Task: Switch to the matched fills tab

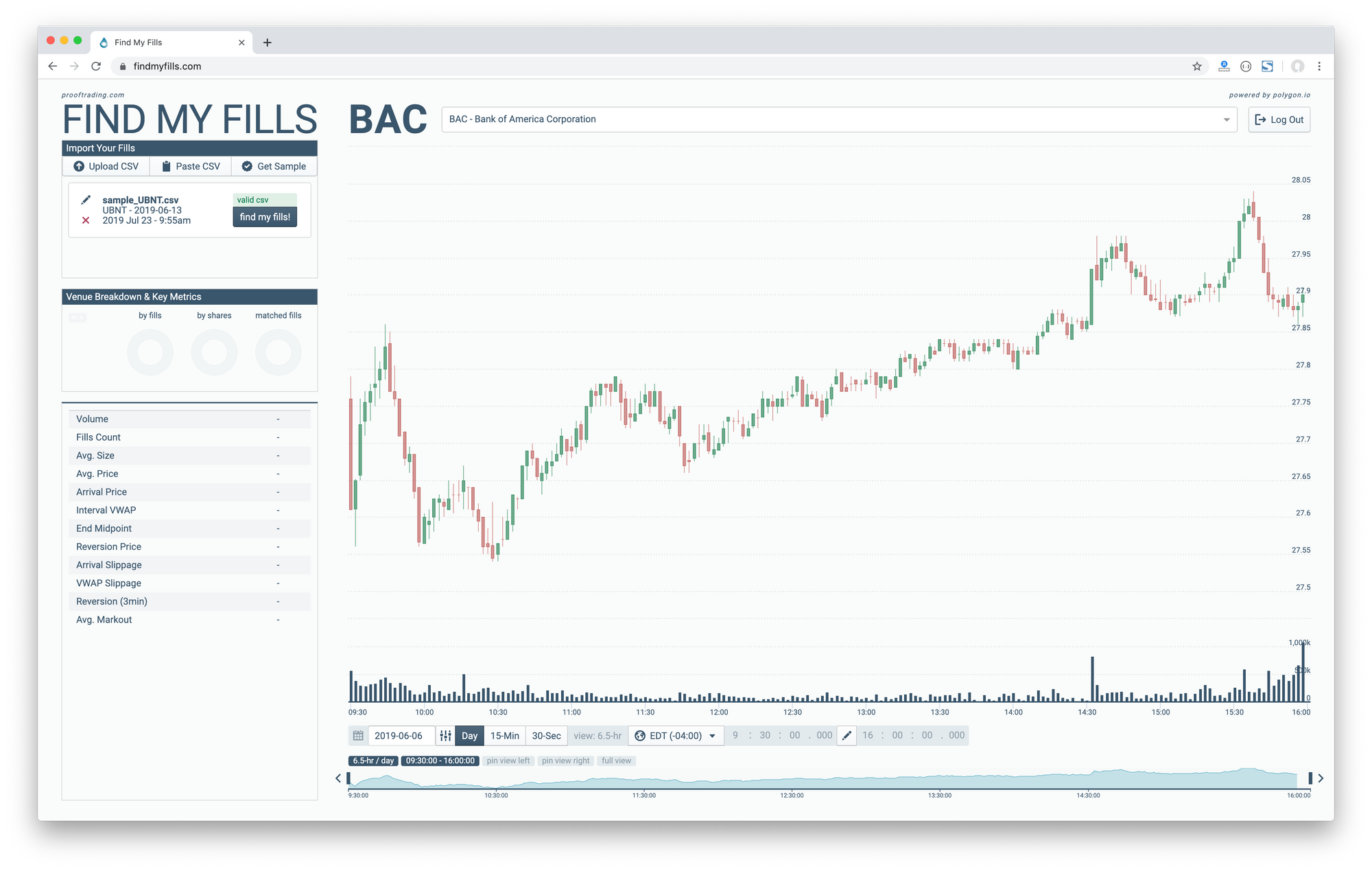Action: pyautogui.click(x=279, y=316)
